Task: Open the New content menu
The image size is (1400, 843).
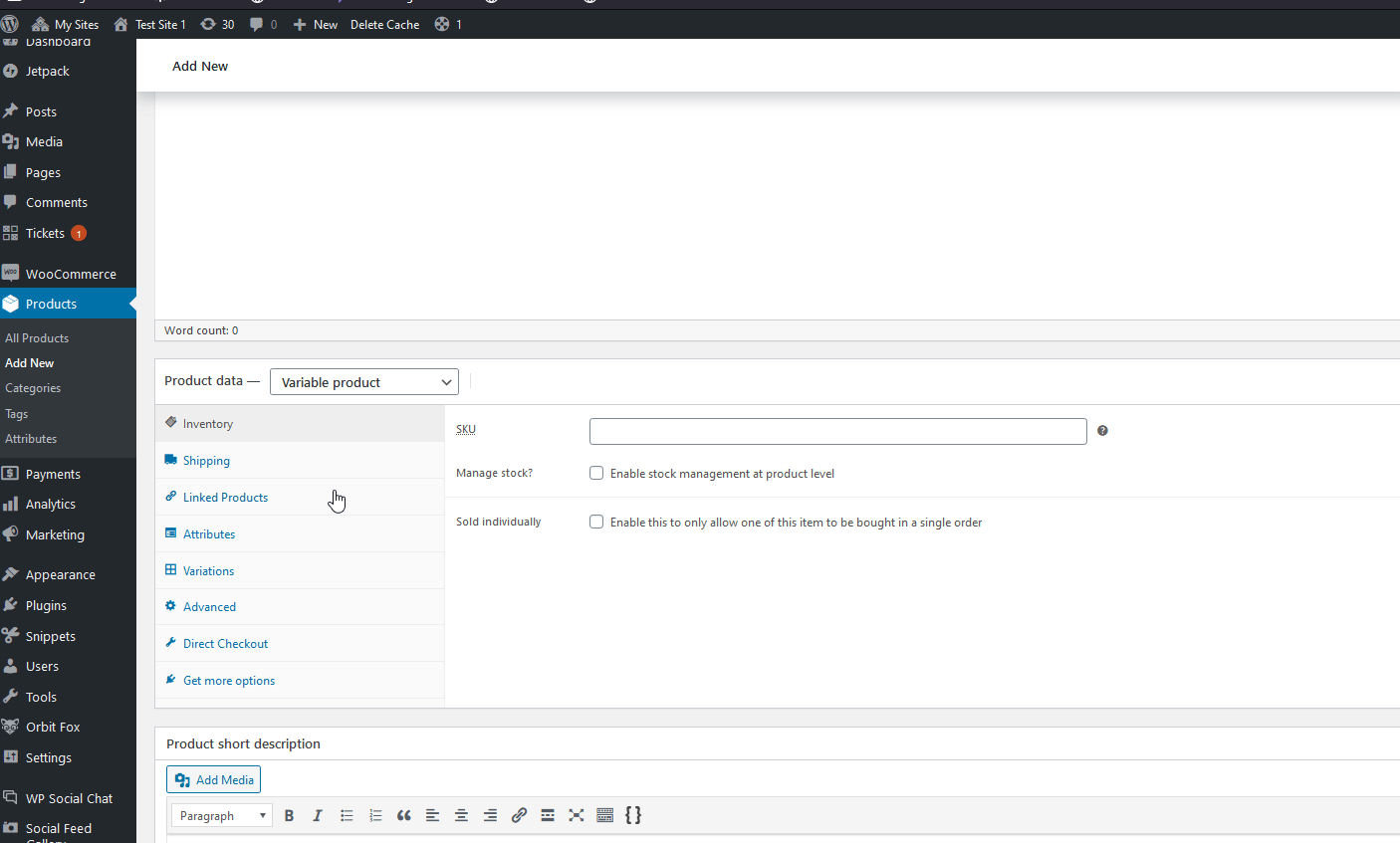Action: (316, 24)
